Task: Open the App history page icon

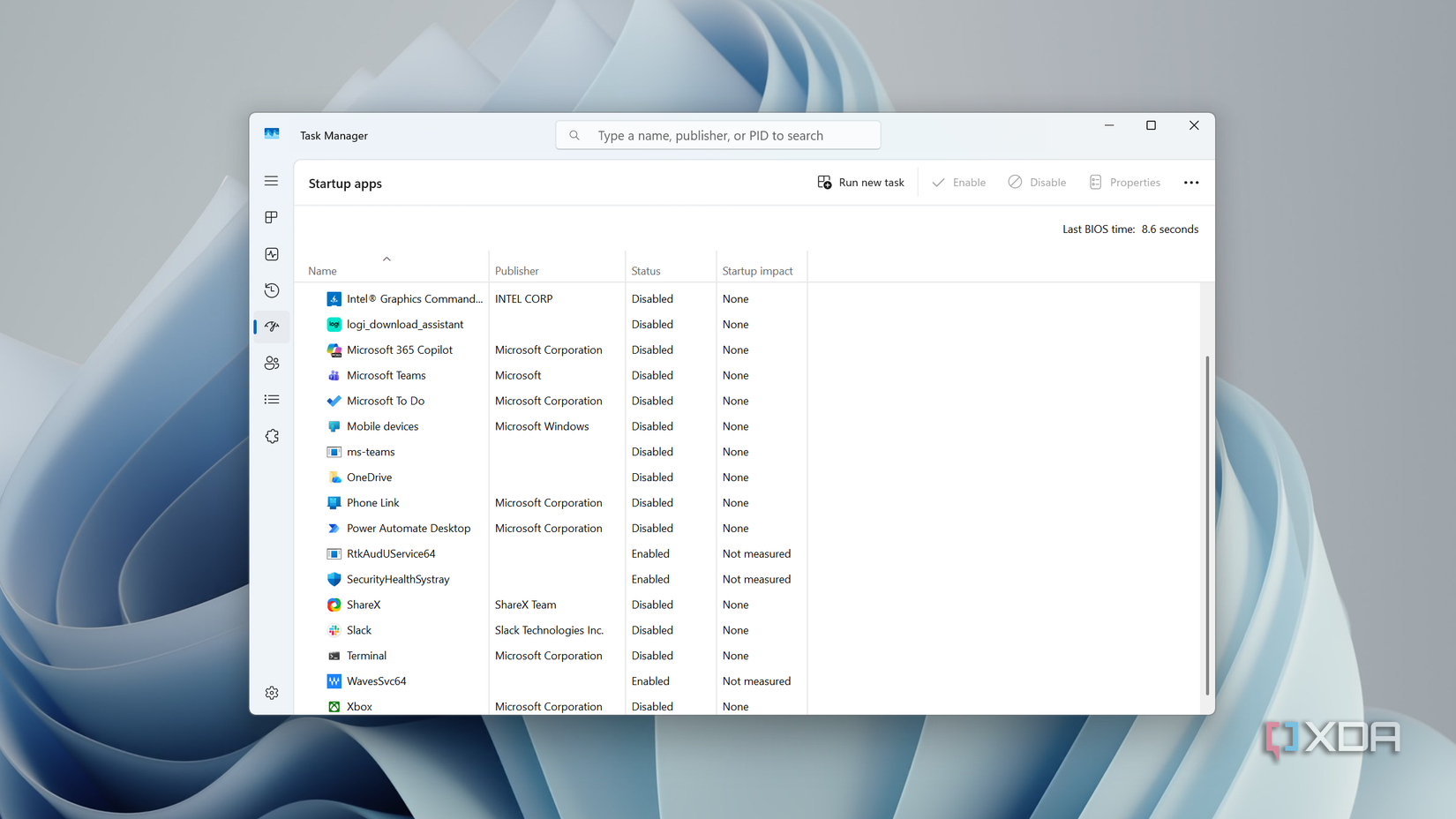Action: point(272,290)
